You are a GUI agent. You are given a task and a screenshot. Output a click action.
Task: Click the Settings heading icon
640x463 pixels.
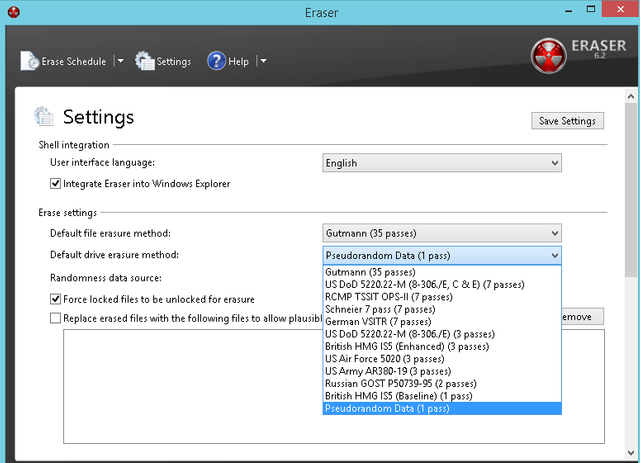tap(43, 116)
